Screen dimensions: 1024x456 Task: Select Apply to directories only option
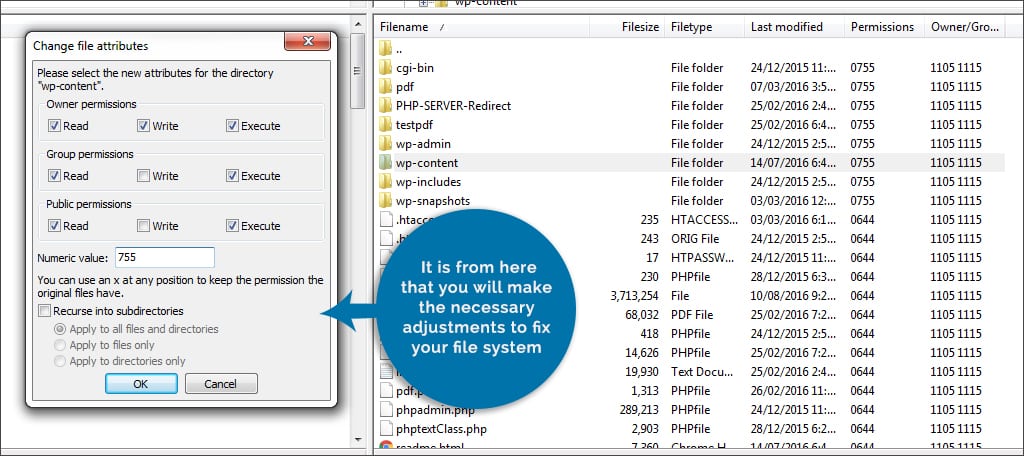[x=60, y=361]
